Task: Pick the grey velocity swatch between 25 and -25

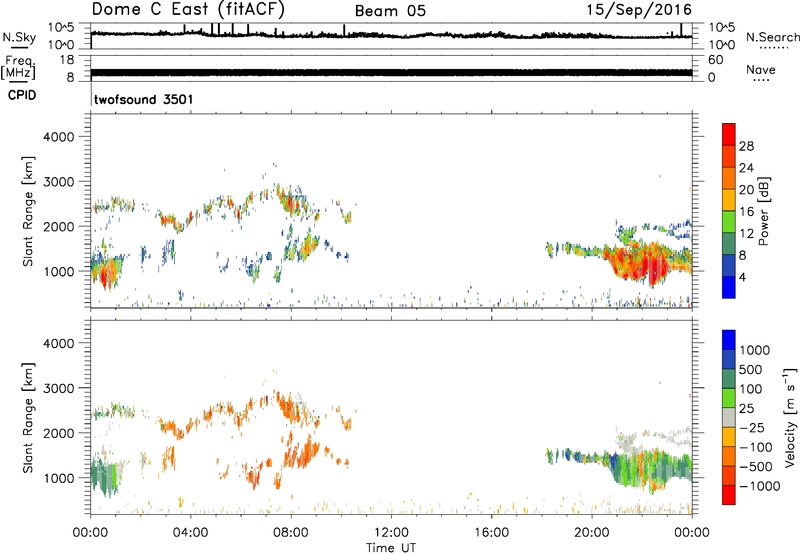Action: click(x=729, y=418)
